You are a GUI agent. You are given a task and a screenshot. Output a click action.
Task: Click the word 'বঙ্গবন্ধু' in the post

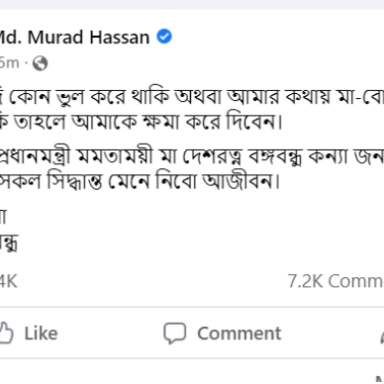point(275,156)
